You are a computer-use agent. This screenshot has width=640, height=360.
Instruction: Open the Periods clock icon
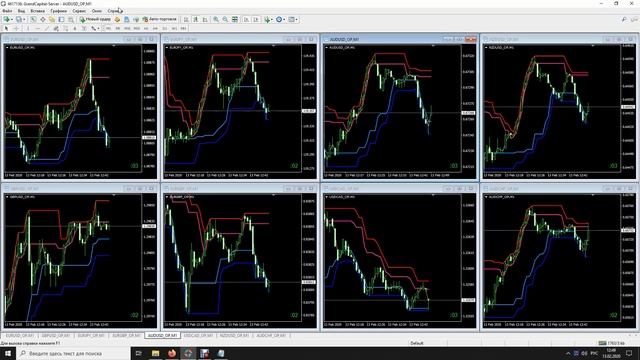coord(279,19)
